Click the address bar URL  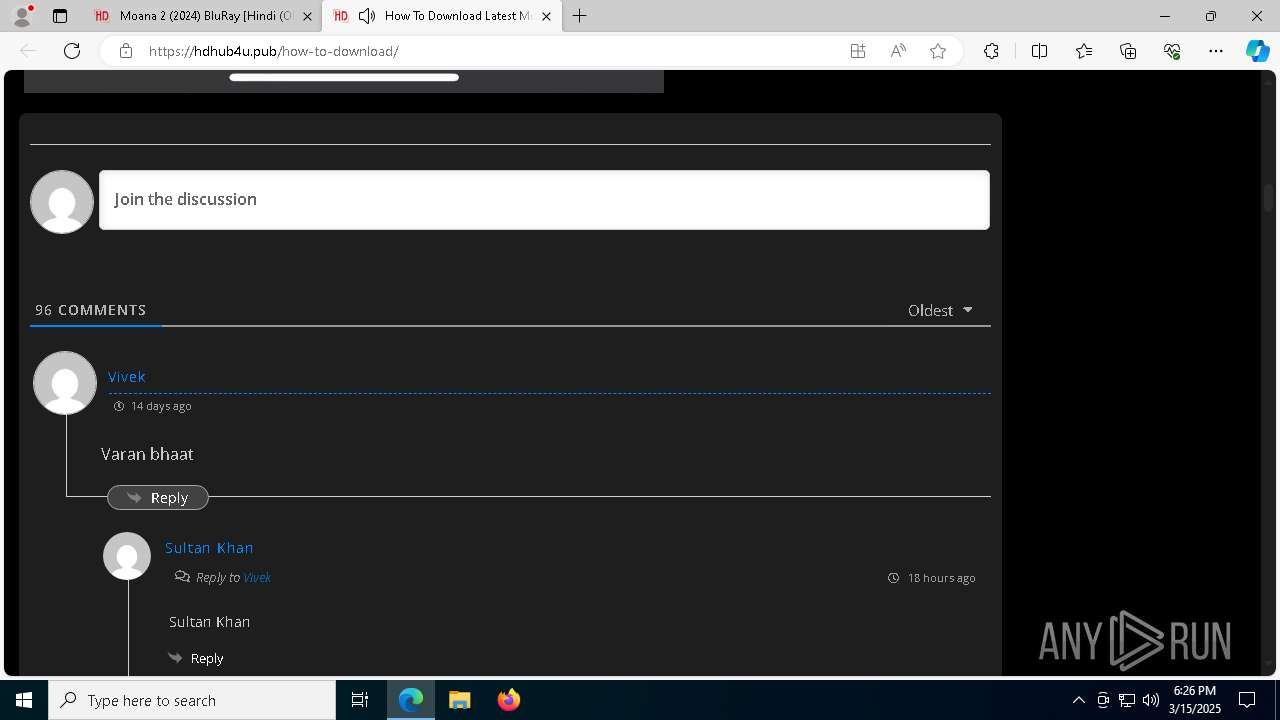pyautogui.click(x=273, y=51)
